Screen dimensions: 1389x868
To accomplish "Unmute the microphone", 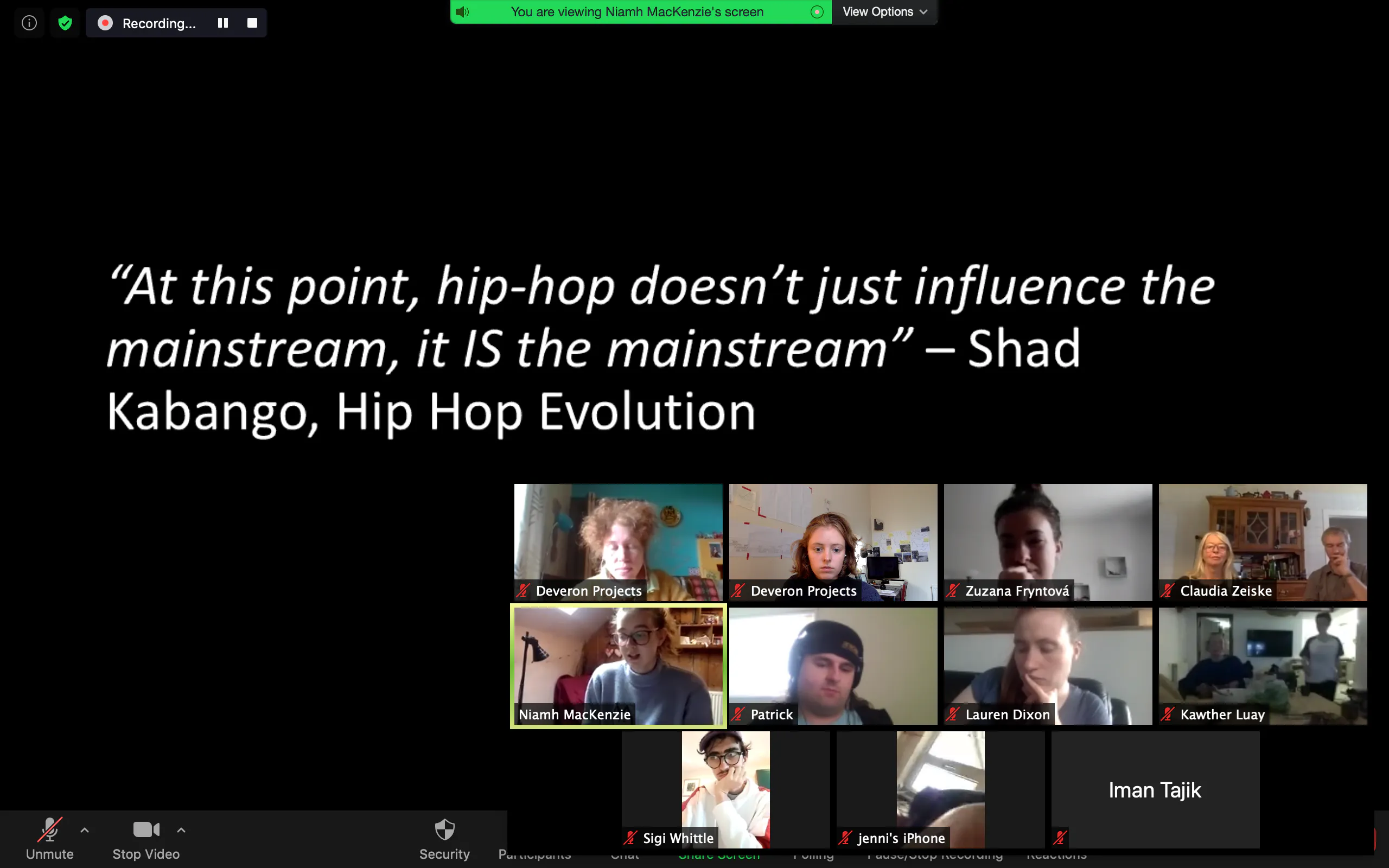I will click(x=49, y=838).
